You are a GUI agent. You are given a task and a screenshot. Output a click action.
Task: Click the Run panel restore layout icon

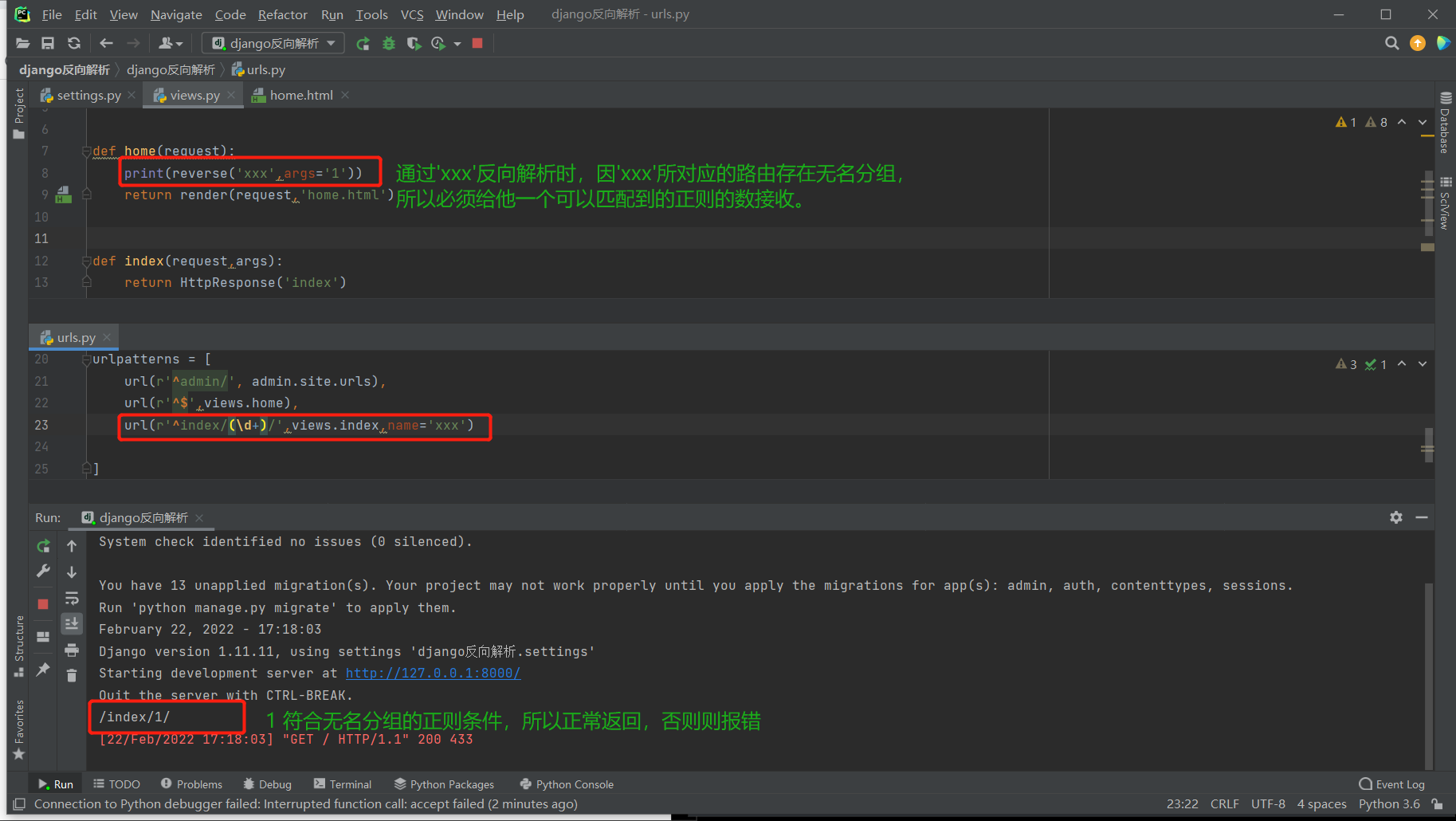44,637
